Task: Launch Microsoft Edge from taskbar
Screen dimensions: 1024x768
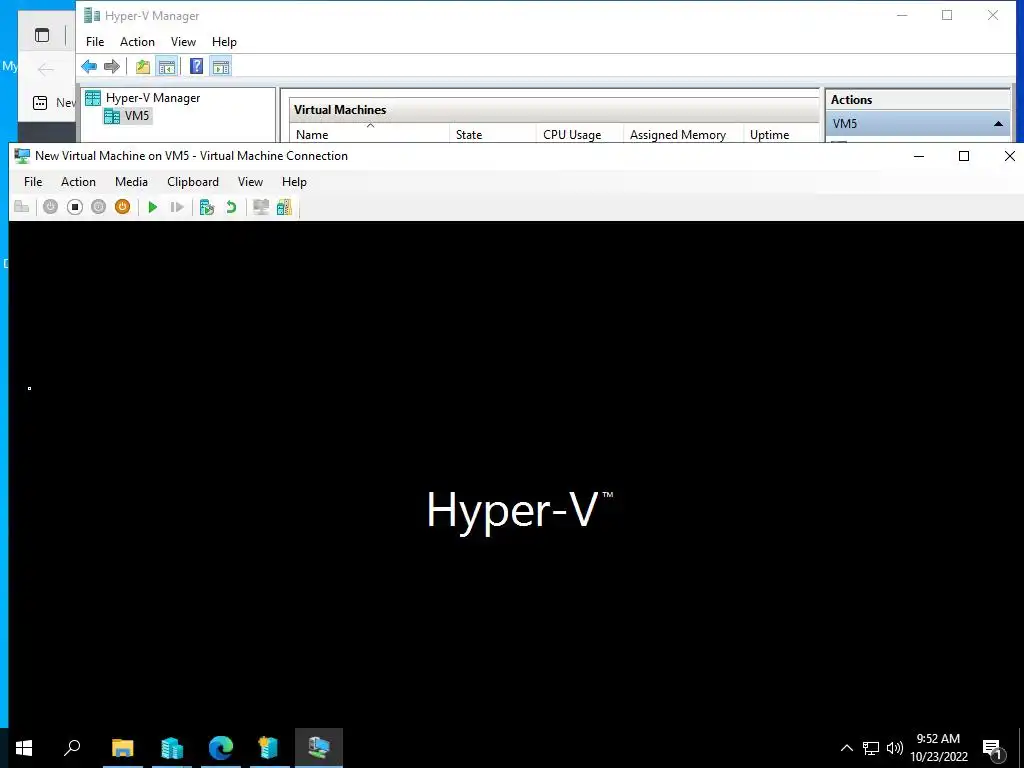Action: (221, 748)
